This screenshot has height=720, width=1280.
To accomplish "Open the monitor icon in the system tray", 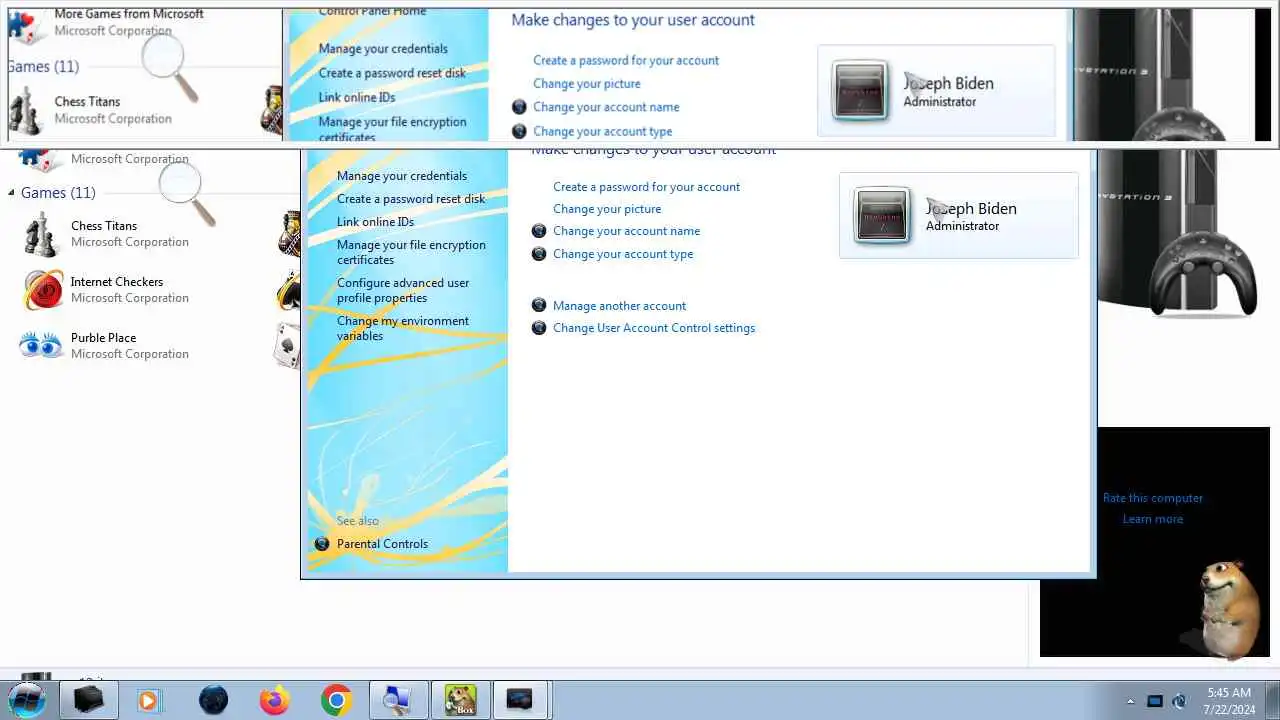I will [1155, 701].
